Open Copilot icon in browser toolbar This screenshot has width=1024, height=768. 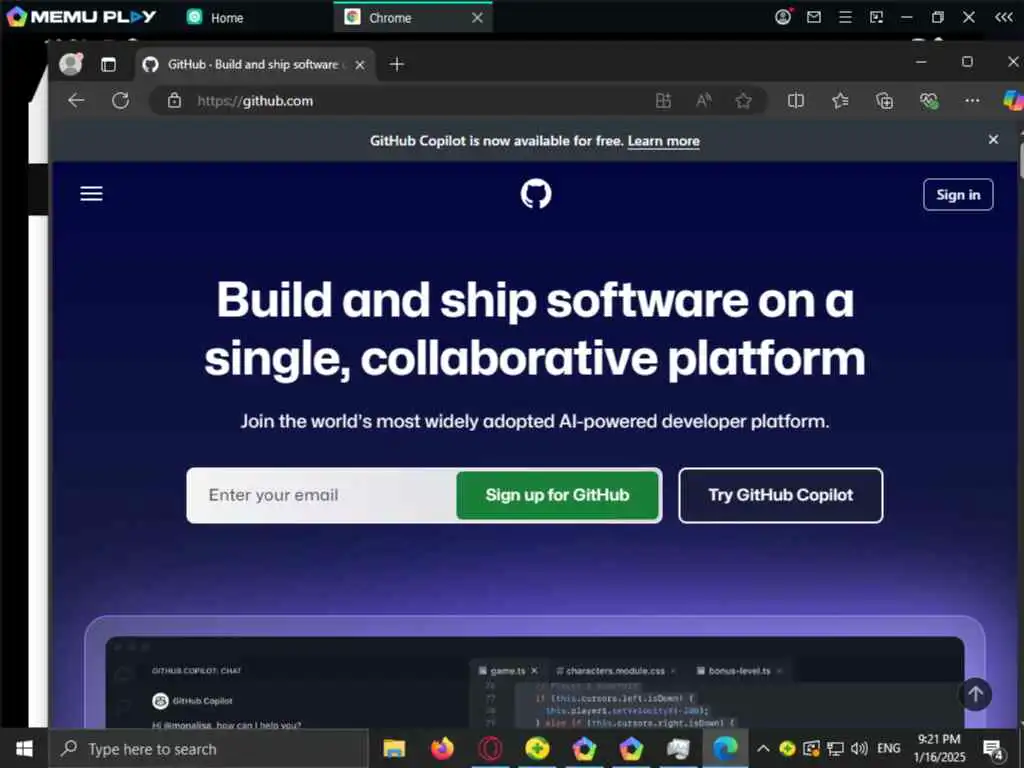[x=1013, y=101]
